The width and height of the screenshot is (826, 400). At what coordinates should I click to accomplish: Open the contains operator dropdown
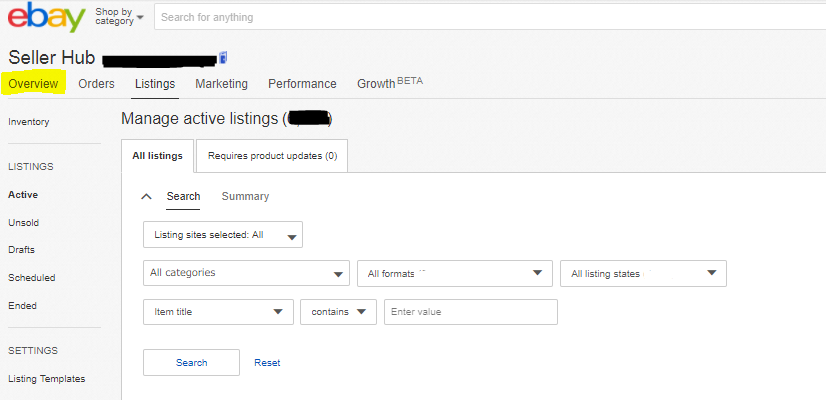point(338,312)
